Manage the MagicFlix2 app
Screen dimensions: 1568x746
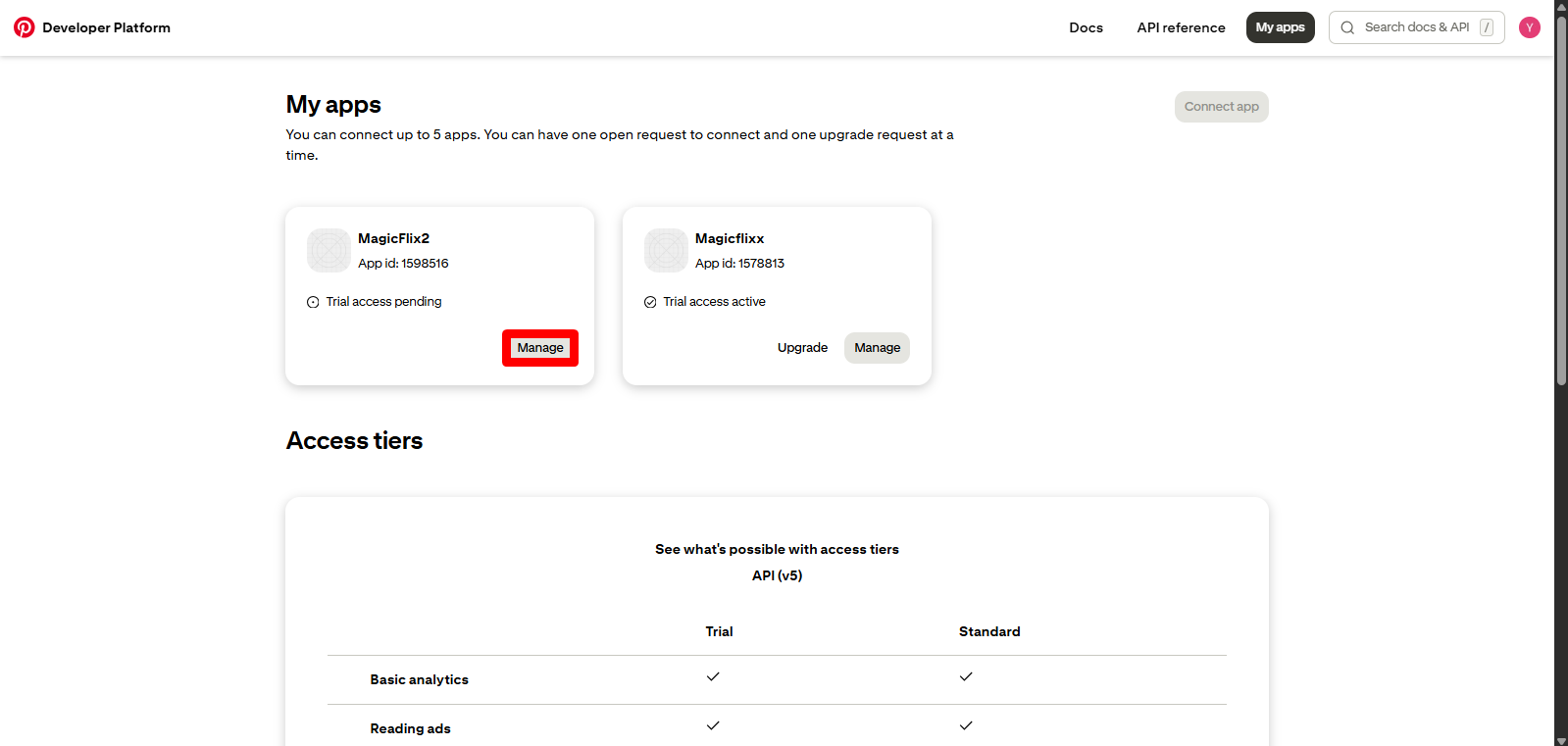click(x=540, y=348)
